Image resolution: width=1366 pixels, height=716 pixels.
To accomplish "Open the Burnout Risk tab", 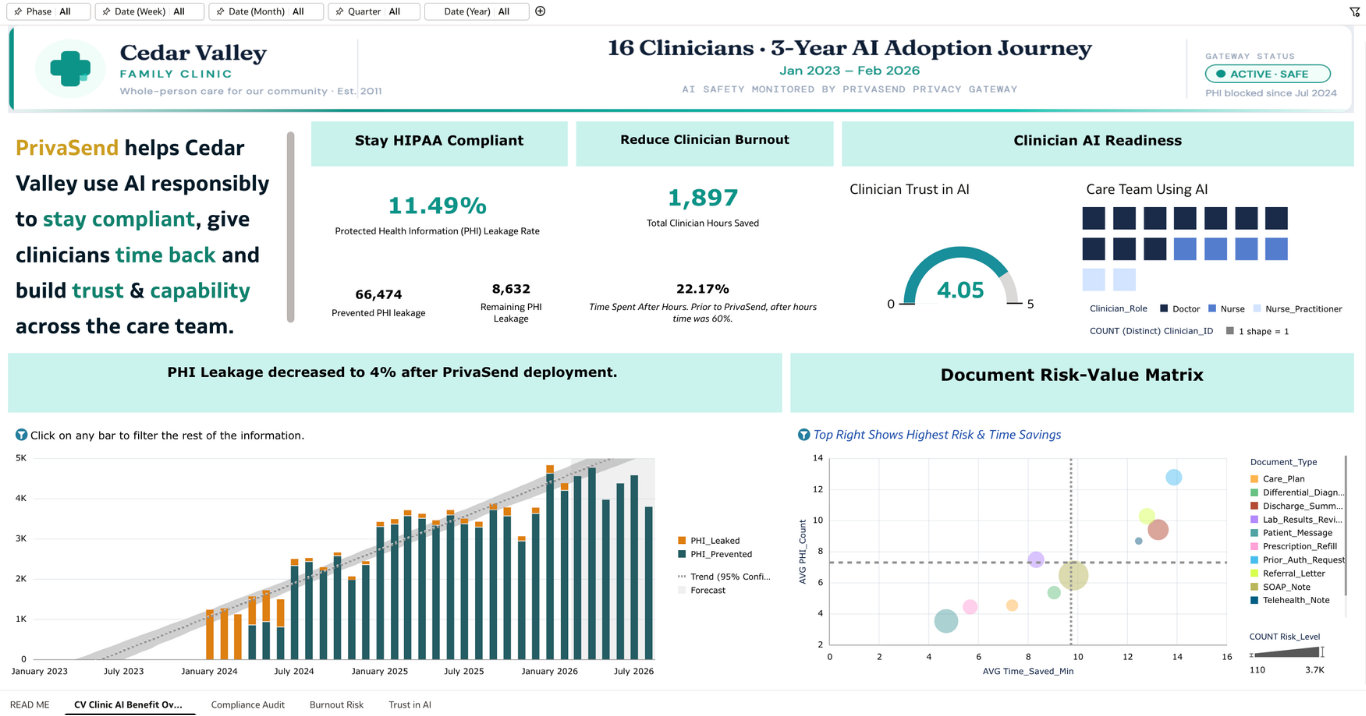I will click(x=336, y=705).
